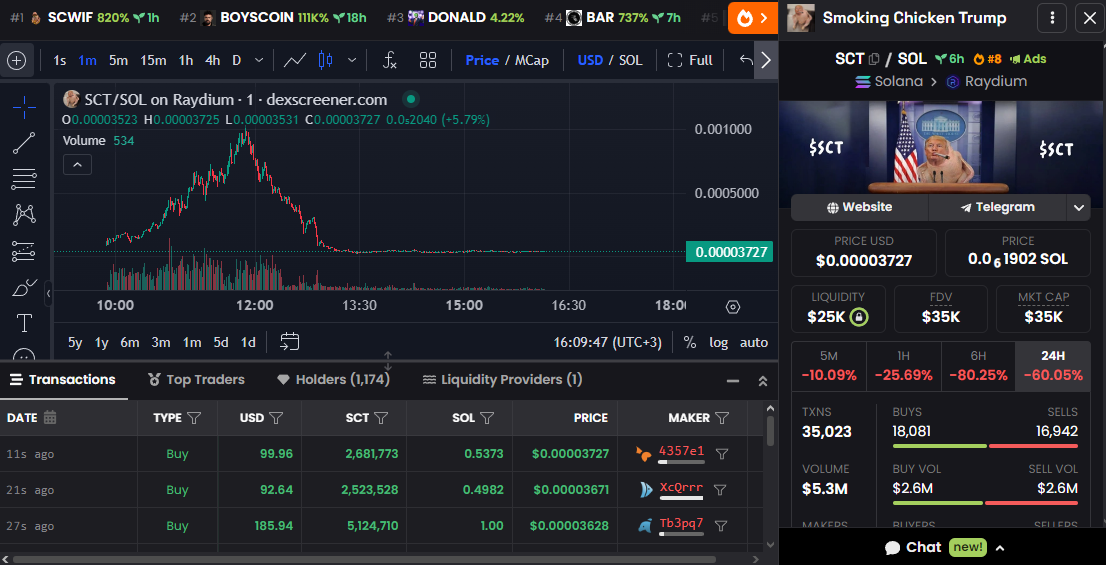Open the indicators fx menu
Screen dimensions: 1106x565
click(390, 60)
